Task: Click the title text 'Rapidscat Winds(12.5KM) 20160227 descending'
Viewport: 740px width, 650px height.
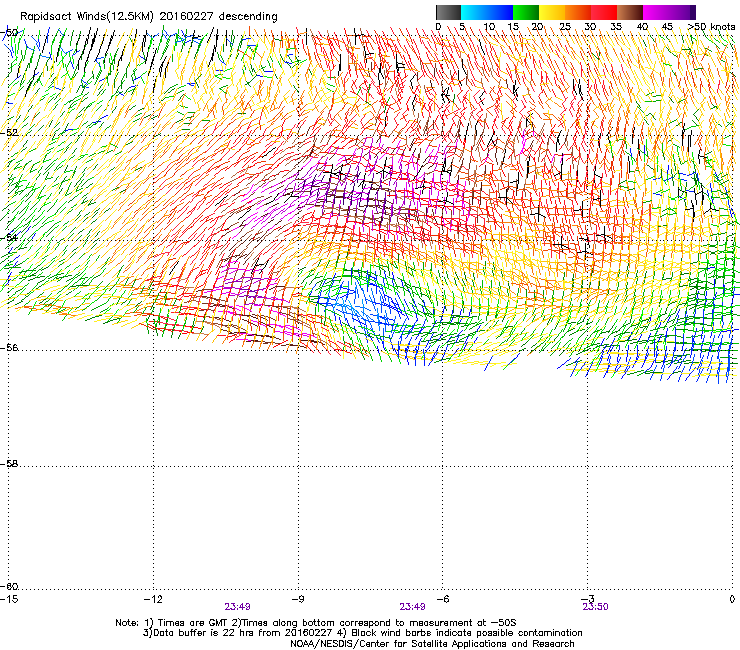Action: (149, 16)
